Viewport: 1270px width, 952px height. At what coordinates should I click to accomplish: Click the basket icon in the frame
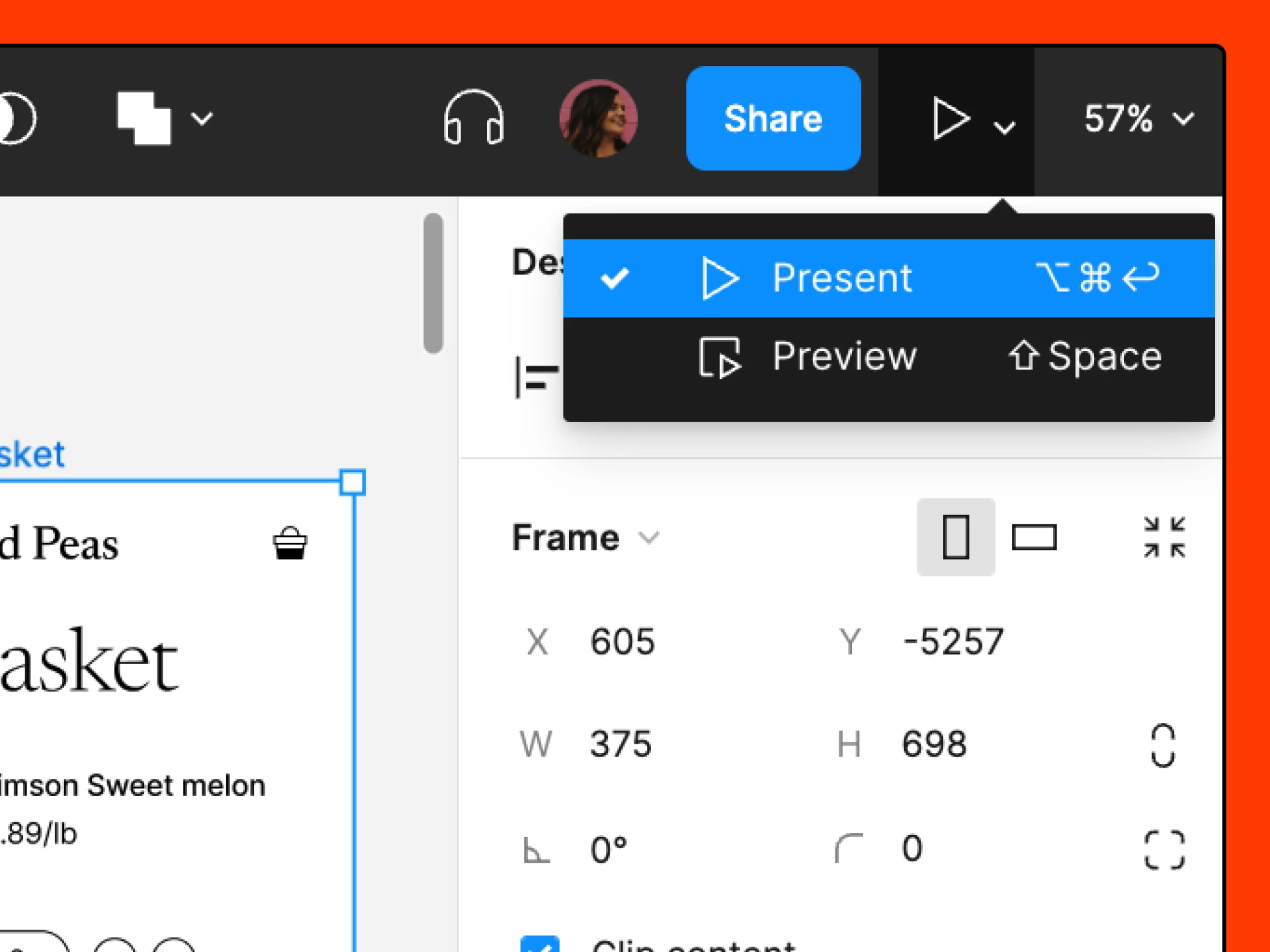[290, 543]
